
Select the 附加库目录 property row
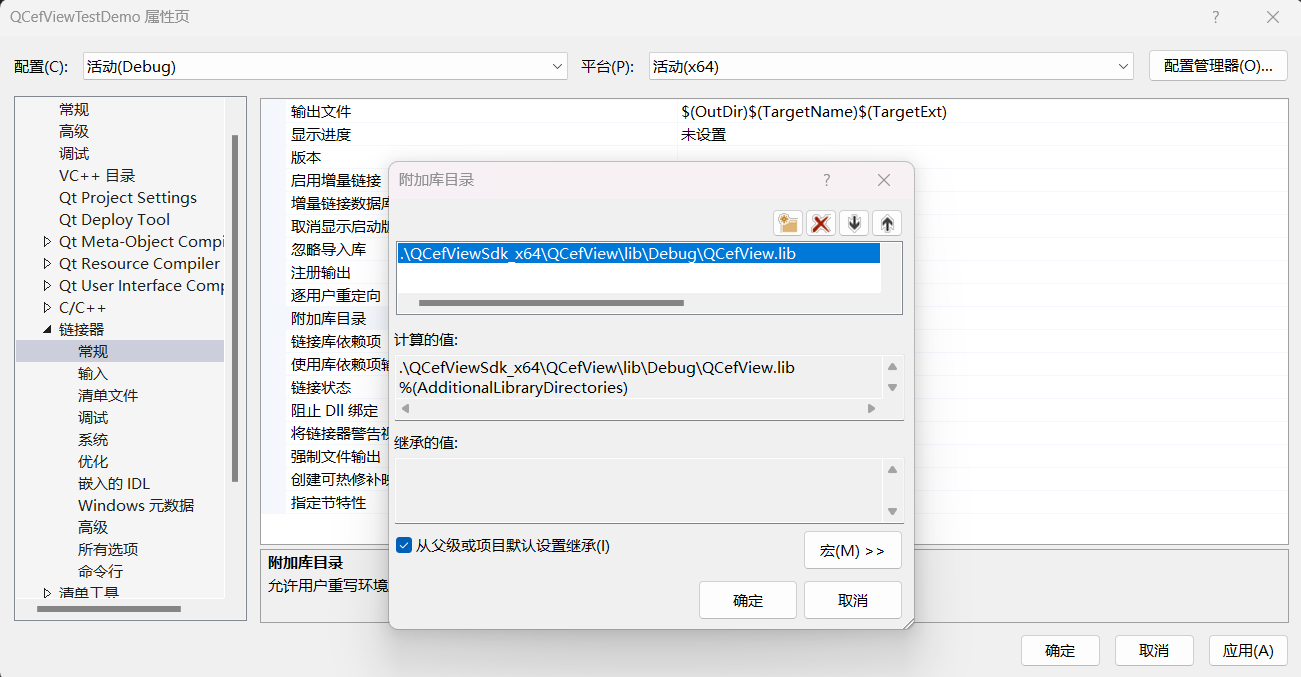328,319
